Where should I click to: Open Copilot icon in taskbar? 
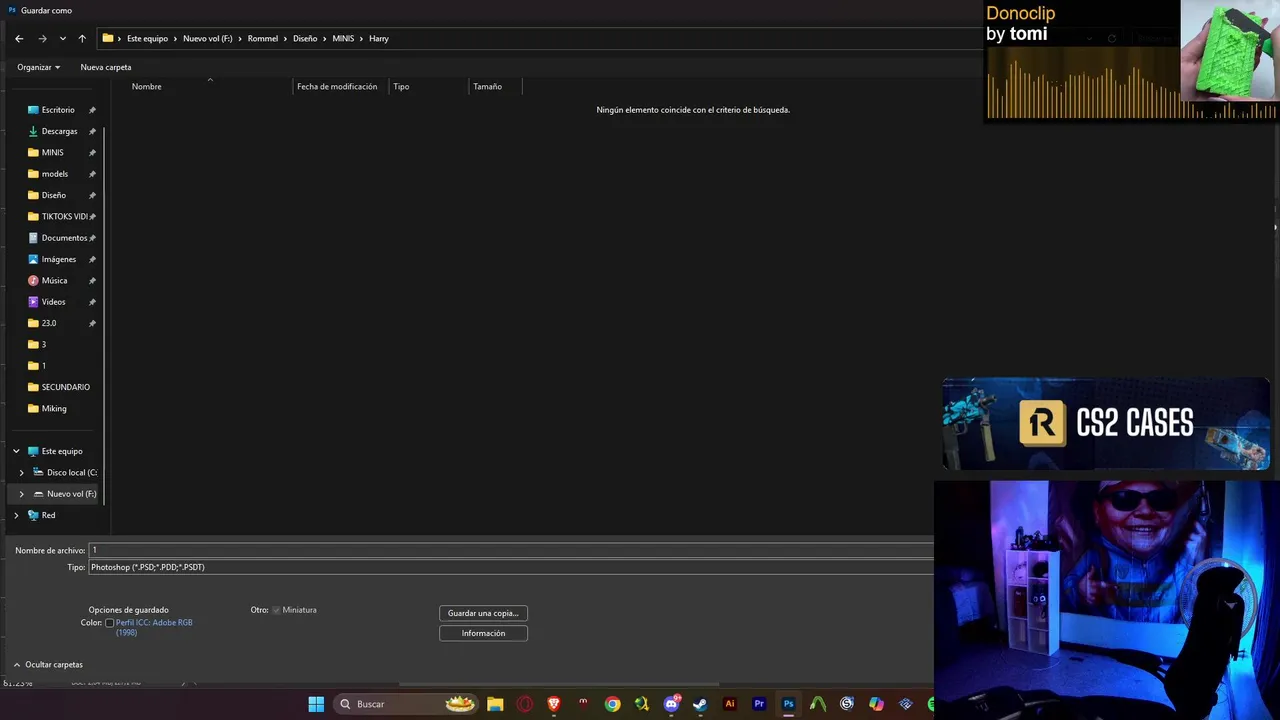click(x=877, y=704)
